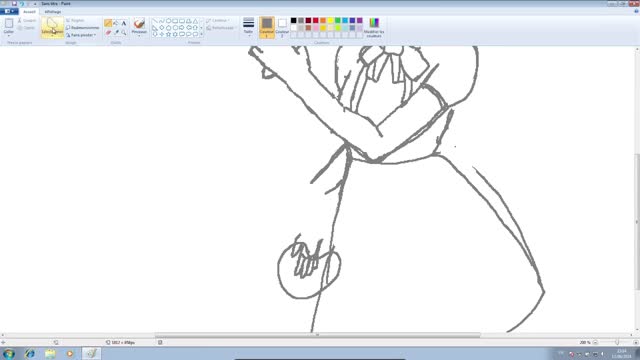Select the Diamond shape
This screenshot has width=640, height=360.
click(162, 28)
